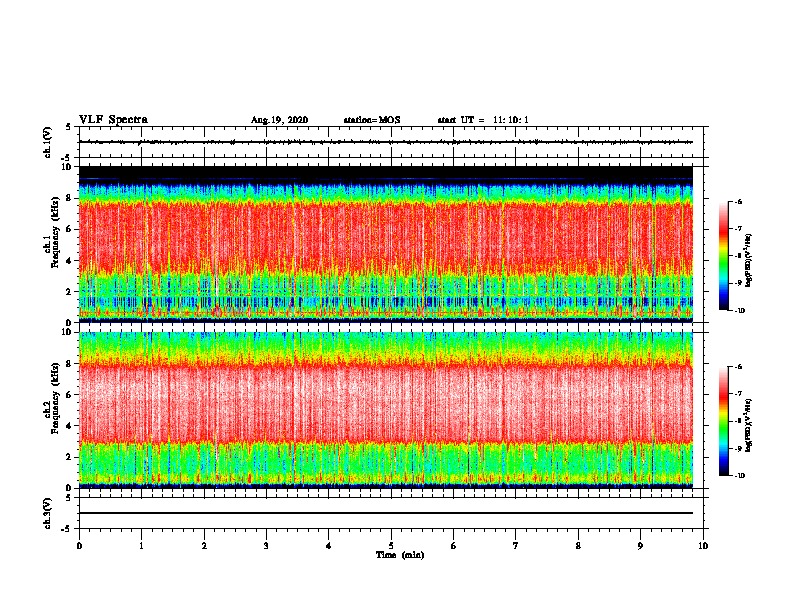Select the 10 kHz tick of ch.2 spectrogram
This screenshot has width=792, height=612.
[x=67, y=332]
